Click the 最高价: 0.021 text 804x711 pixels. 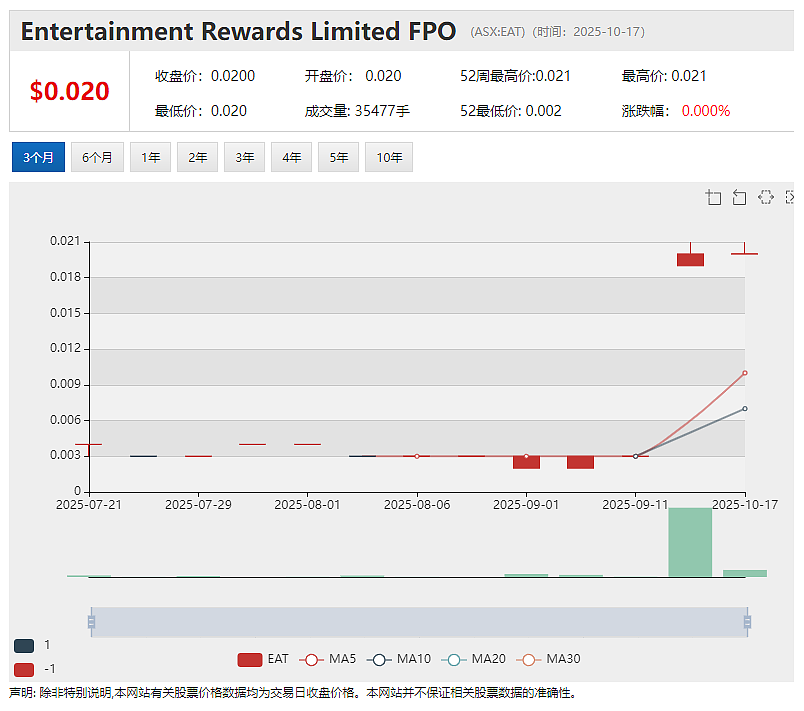[664, 76]
